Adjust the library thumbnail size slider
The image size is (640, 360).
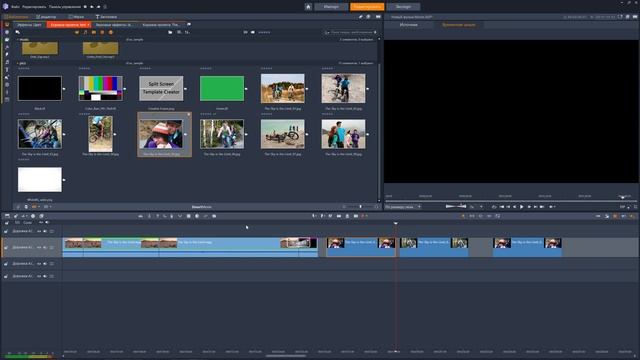point(360,207)
